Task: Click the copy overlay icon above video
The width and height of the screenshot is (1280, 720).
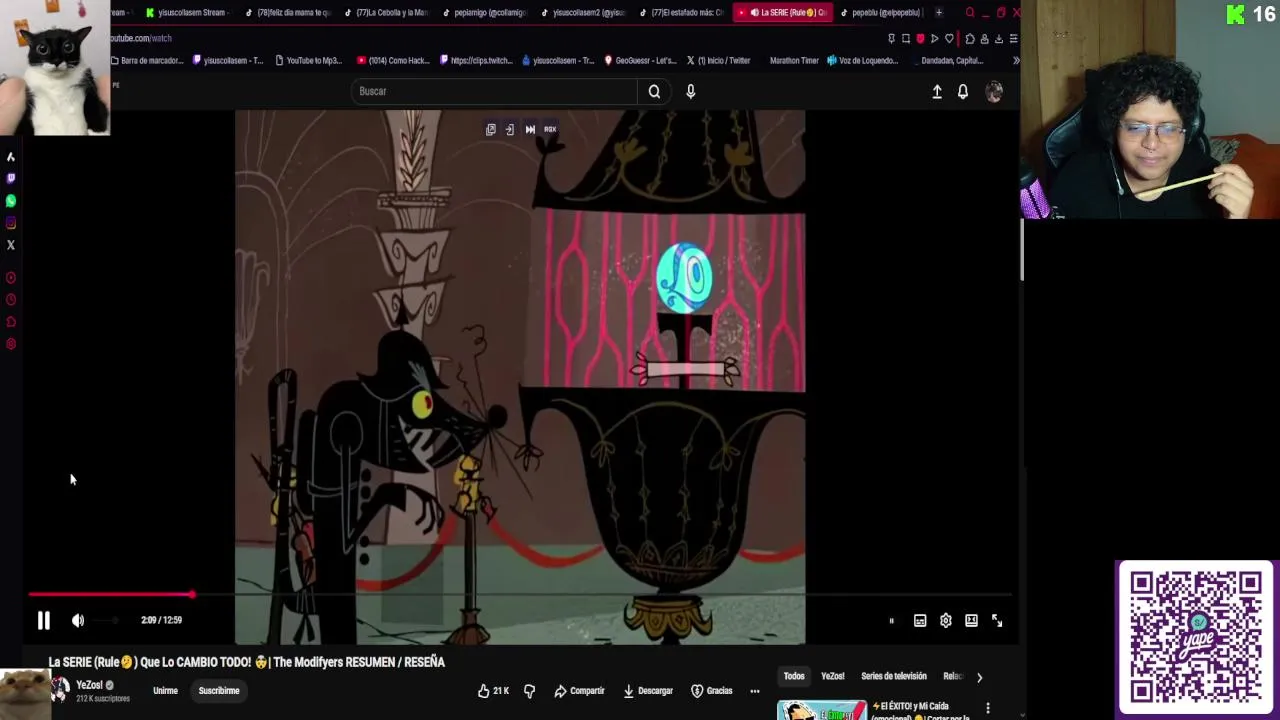Action: [491, 129]
